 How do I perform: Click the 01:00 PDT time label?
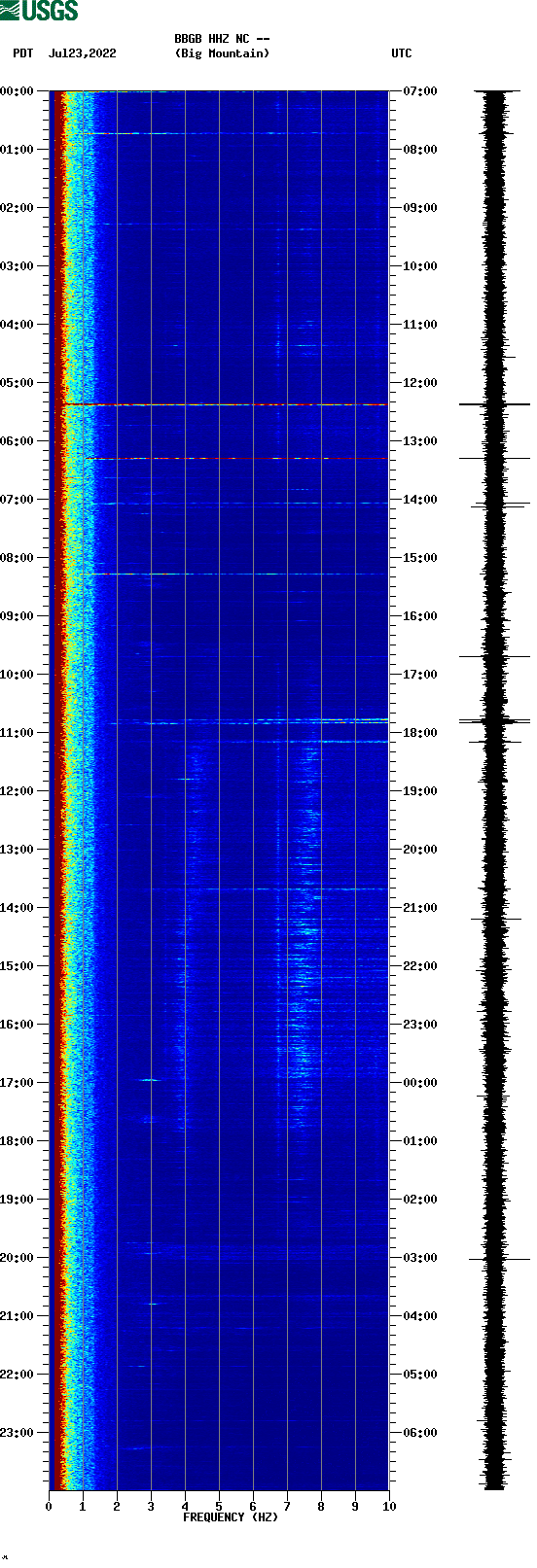[x=17, y=150]
